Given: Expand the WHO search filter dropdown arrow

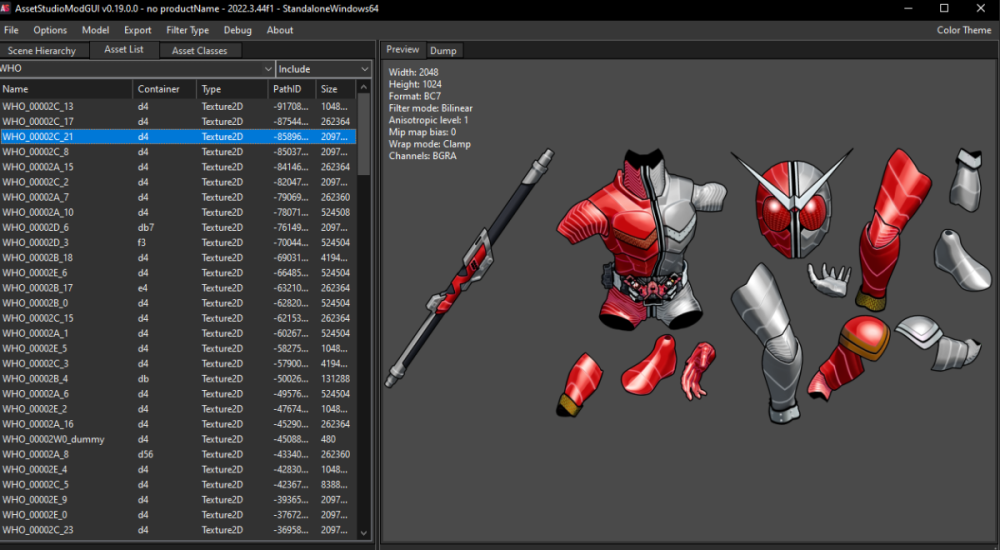Looking at the screenshot, I should coord(268,69).
